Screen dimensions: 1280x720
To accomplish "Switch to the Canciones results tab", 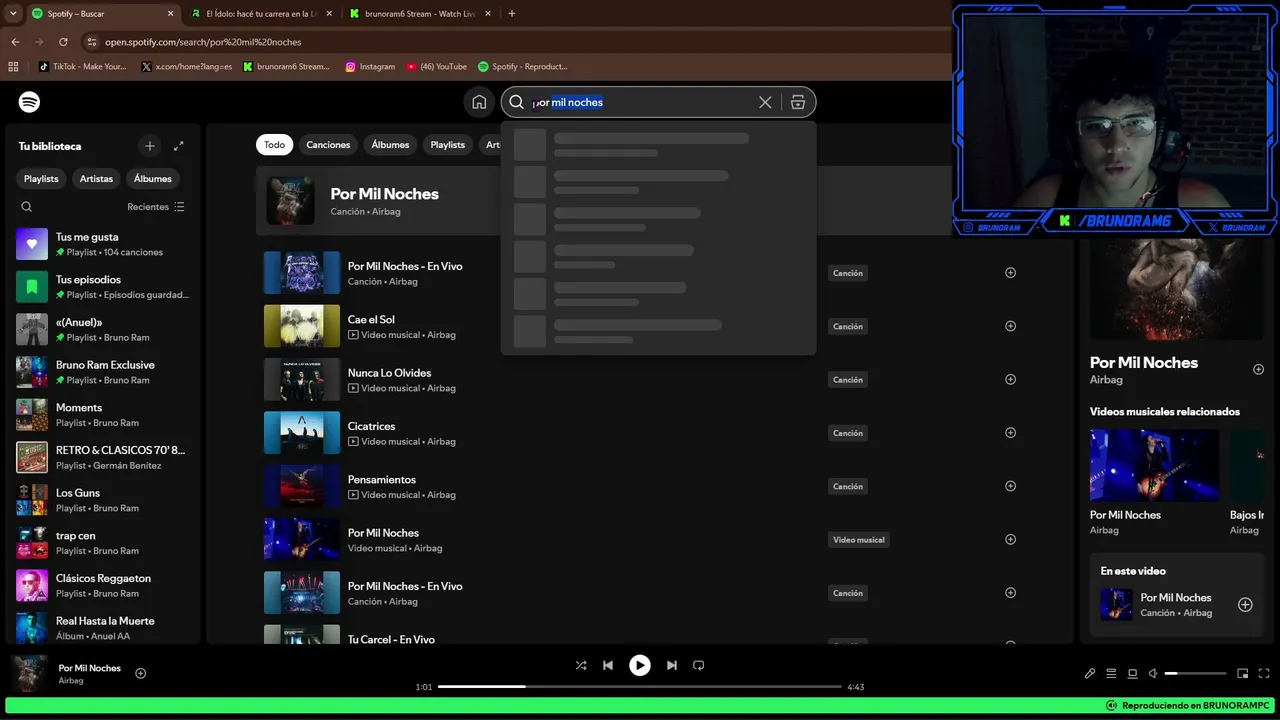I will (x=328, y=145).
